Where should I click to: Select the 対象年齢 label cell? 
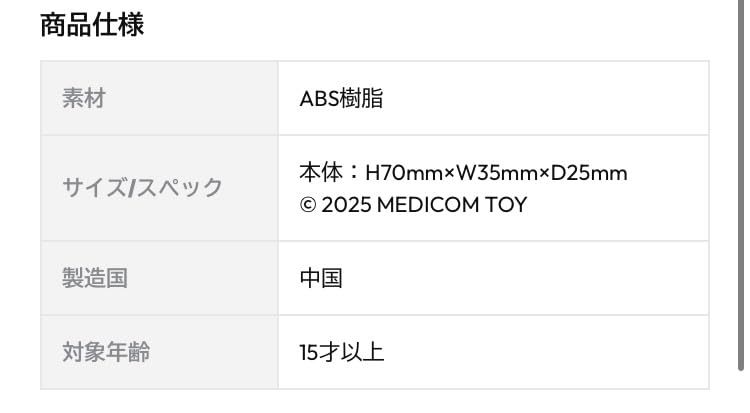click(159, 352)
